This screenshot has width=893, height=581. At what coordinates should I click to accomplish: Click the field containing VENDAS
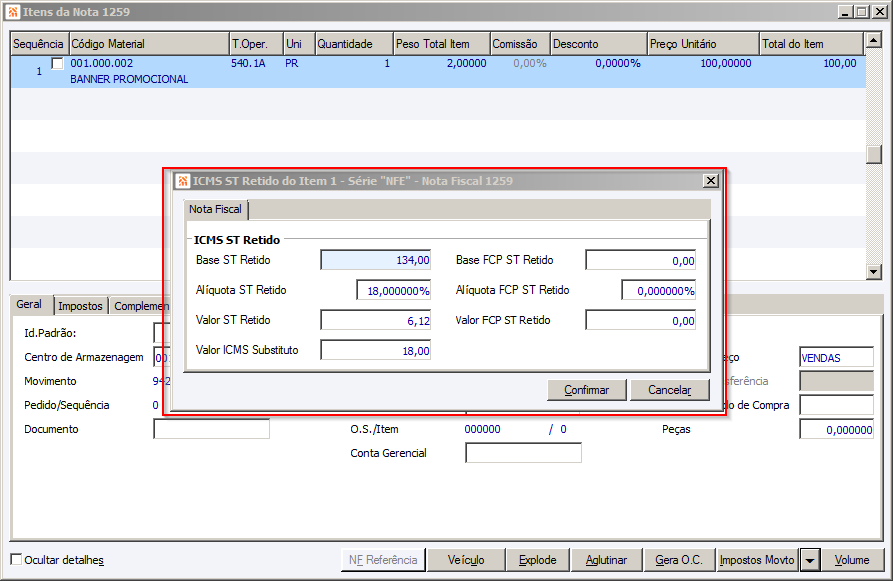coord(837,358)
